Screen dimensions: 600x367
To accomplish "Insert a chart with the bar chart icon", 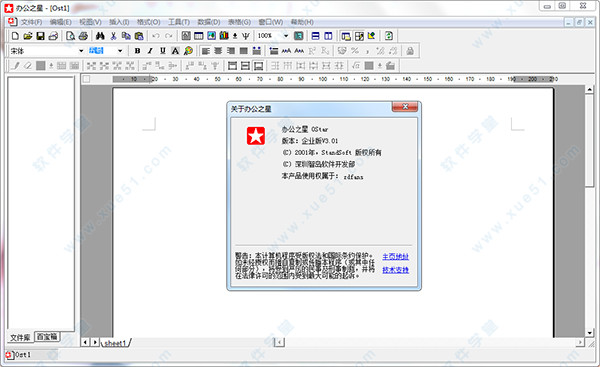I will pyautogui.click(x=224, y=36).
